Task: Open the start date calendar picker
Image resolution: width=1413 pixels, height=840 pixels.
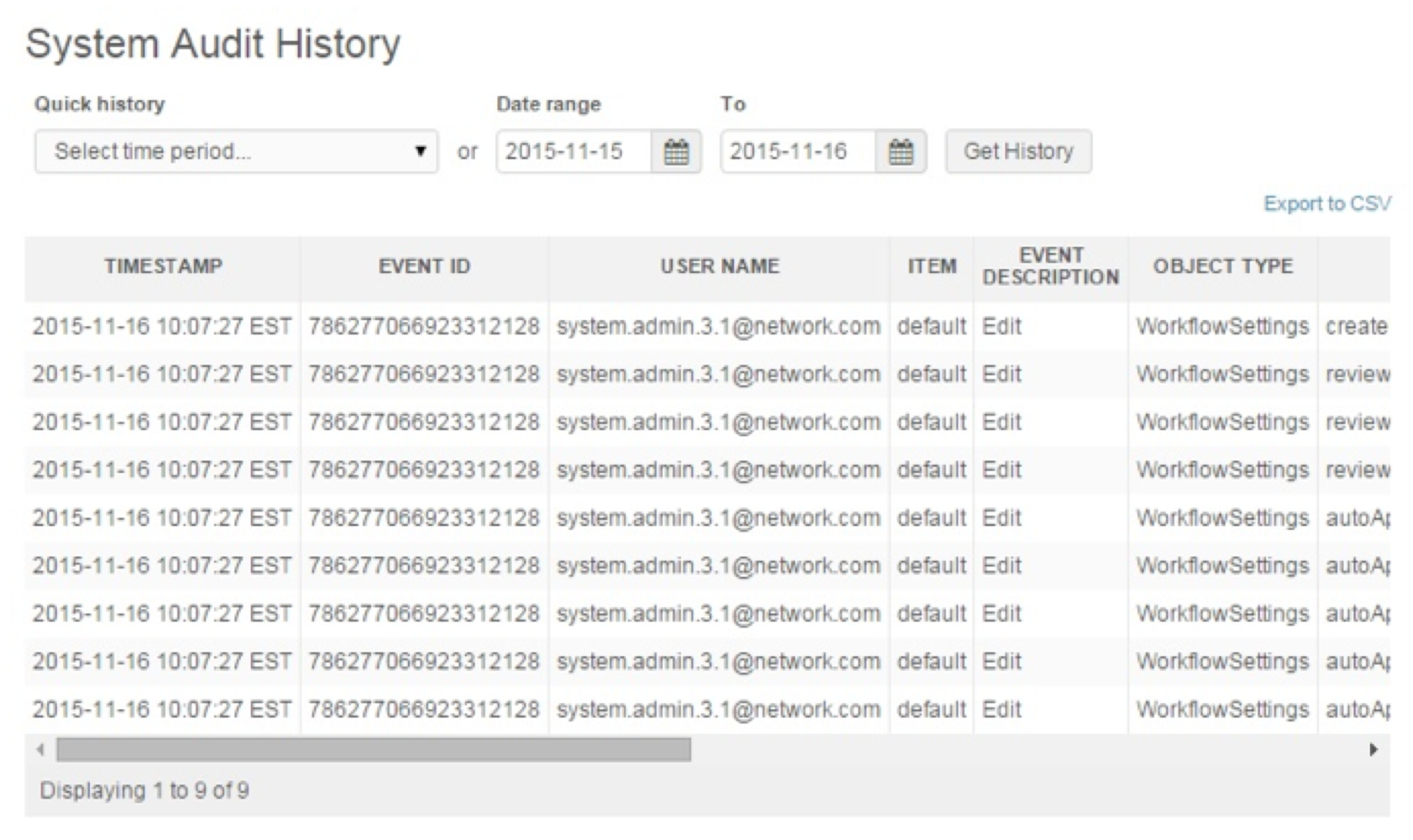Action: point(676,152)
